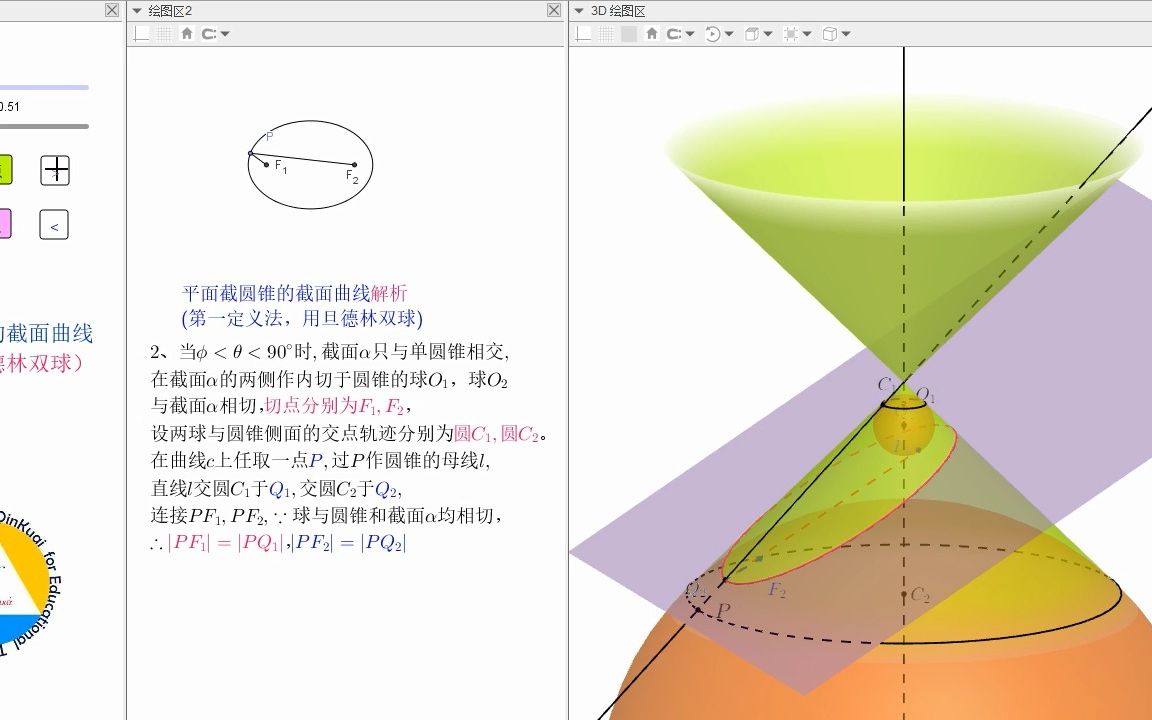Click the '<' back button in the left panel
The width and height of the screenshot is (1152, 720).
point(54,225)
